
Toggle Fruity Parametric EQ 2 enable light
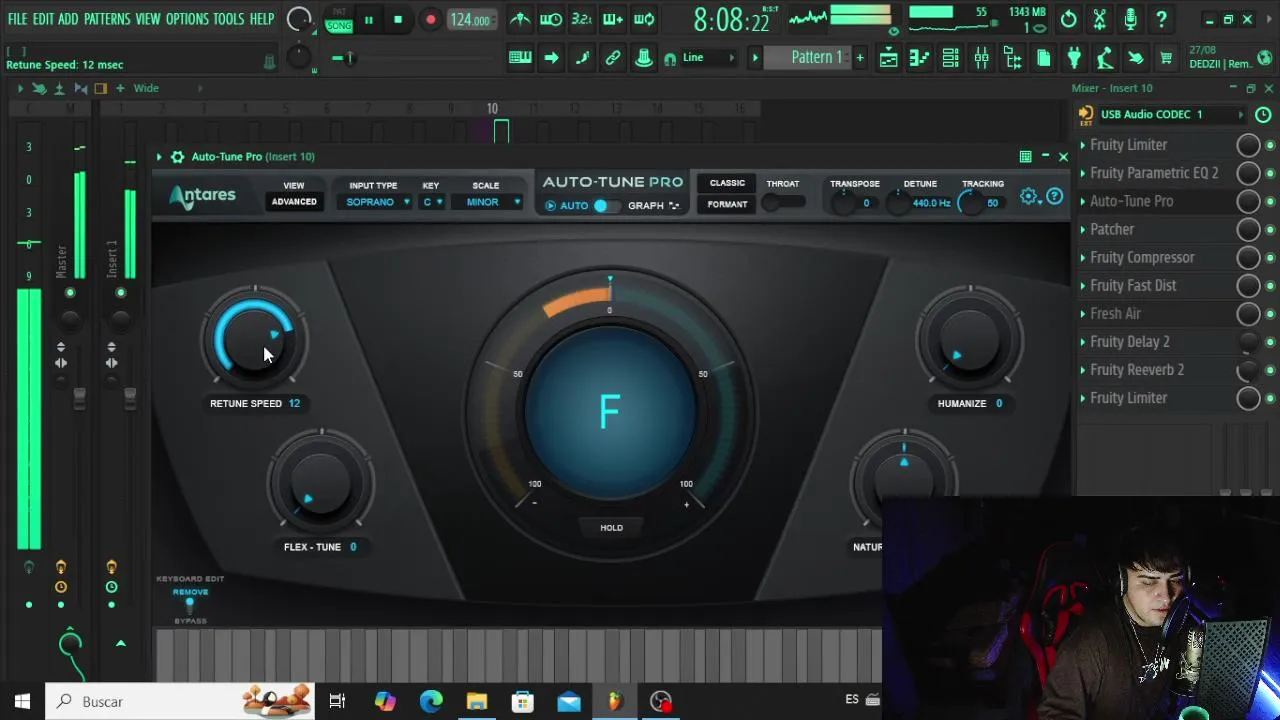point(1270,173)
